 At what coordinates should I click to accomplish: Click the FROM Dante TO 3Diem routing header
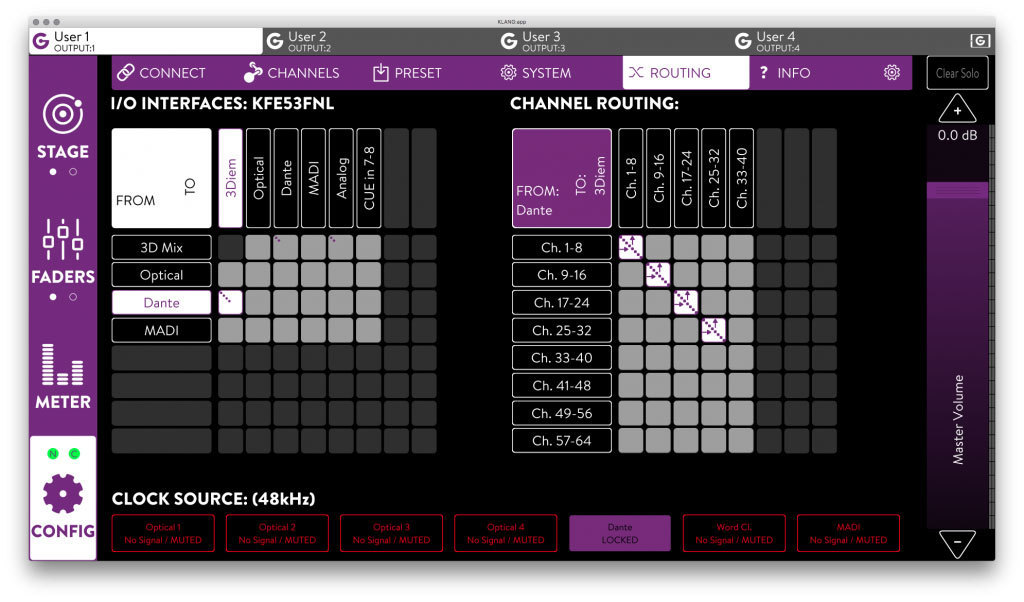click(x=562, y=178)
